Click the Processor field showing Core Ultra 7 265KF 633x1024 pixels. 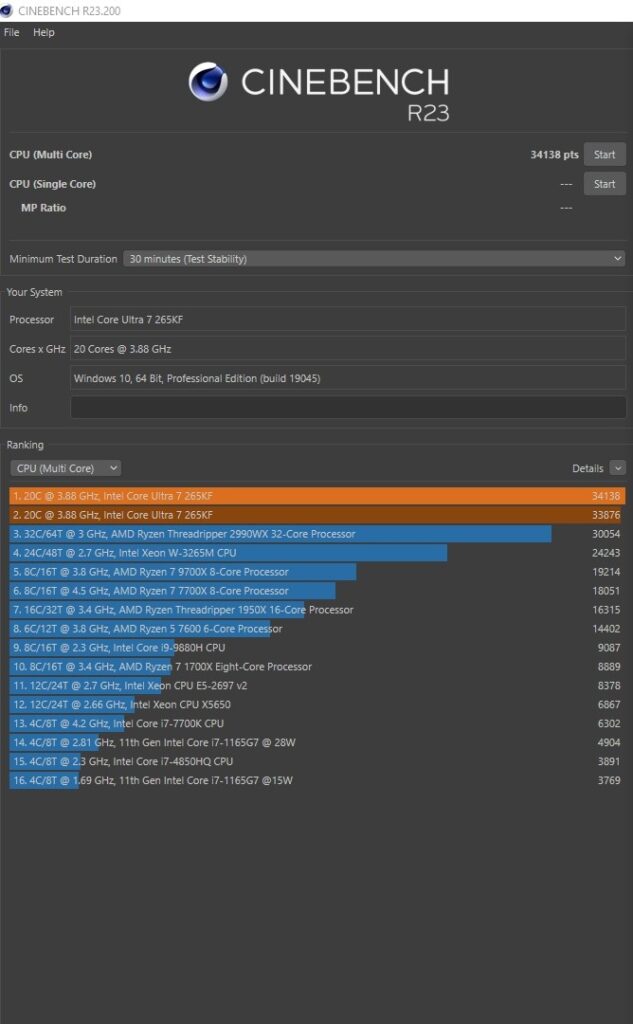click(x=348, y=320)
